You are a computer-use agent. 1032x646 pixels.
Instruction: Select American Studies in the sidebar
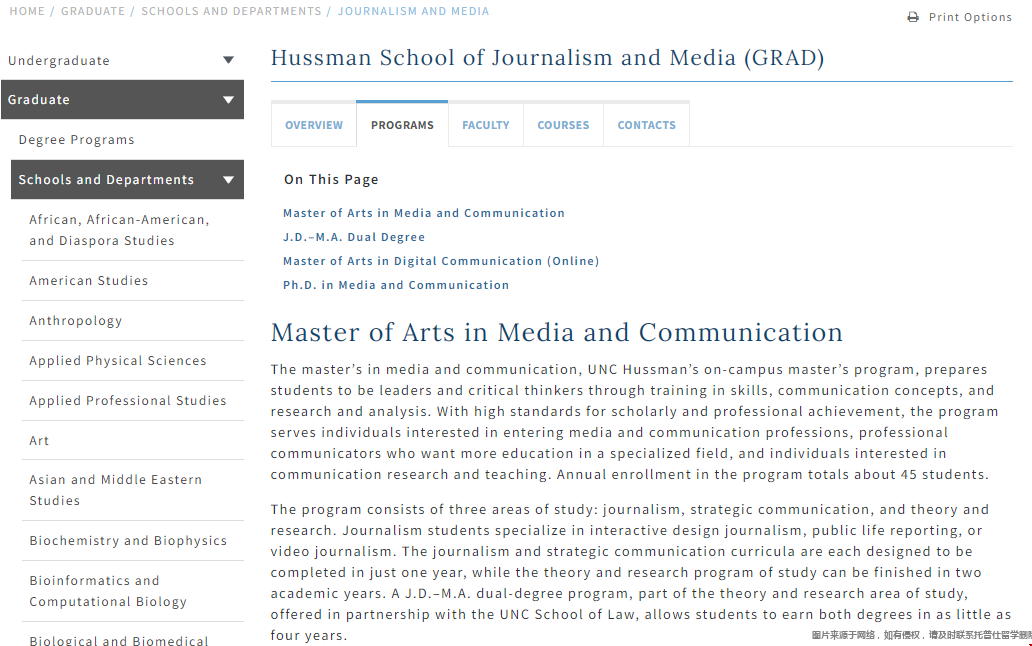(x=89, y=281)
